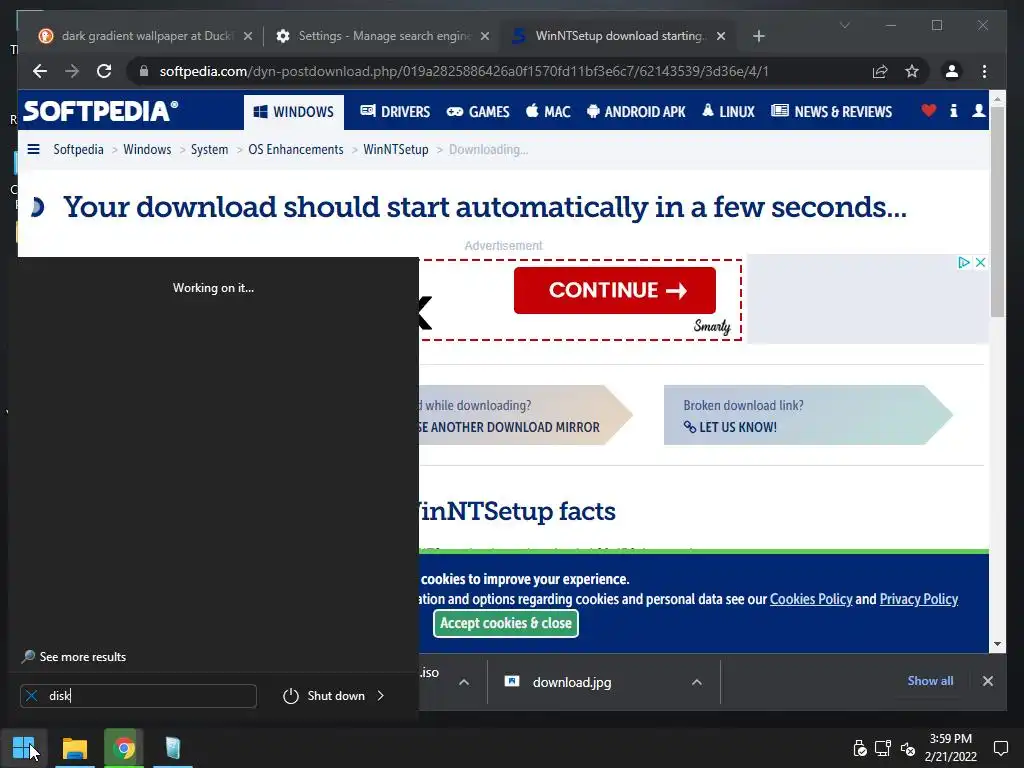Open the MAC section
The height and width of the screenshot is (768, 1024).
pyautogui.click(x=549, y=112)
